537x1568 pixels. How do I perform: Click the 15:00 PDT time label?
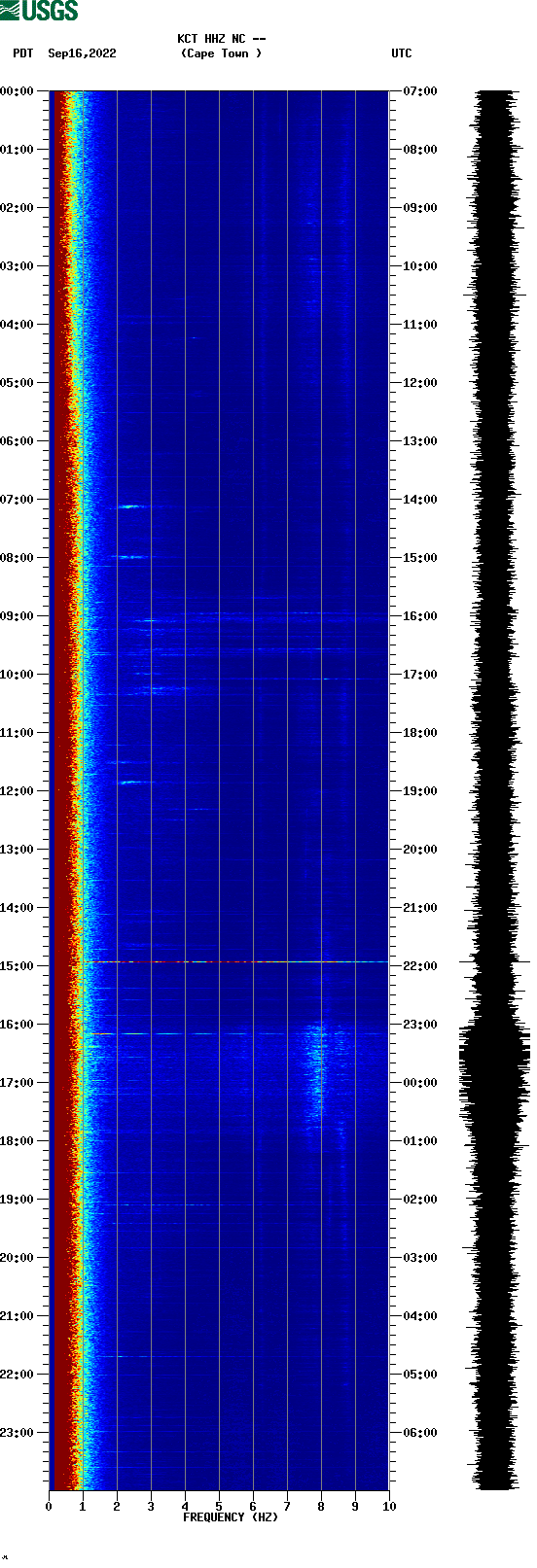tap(18, 966)
